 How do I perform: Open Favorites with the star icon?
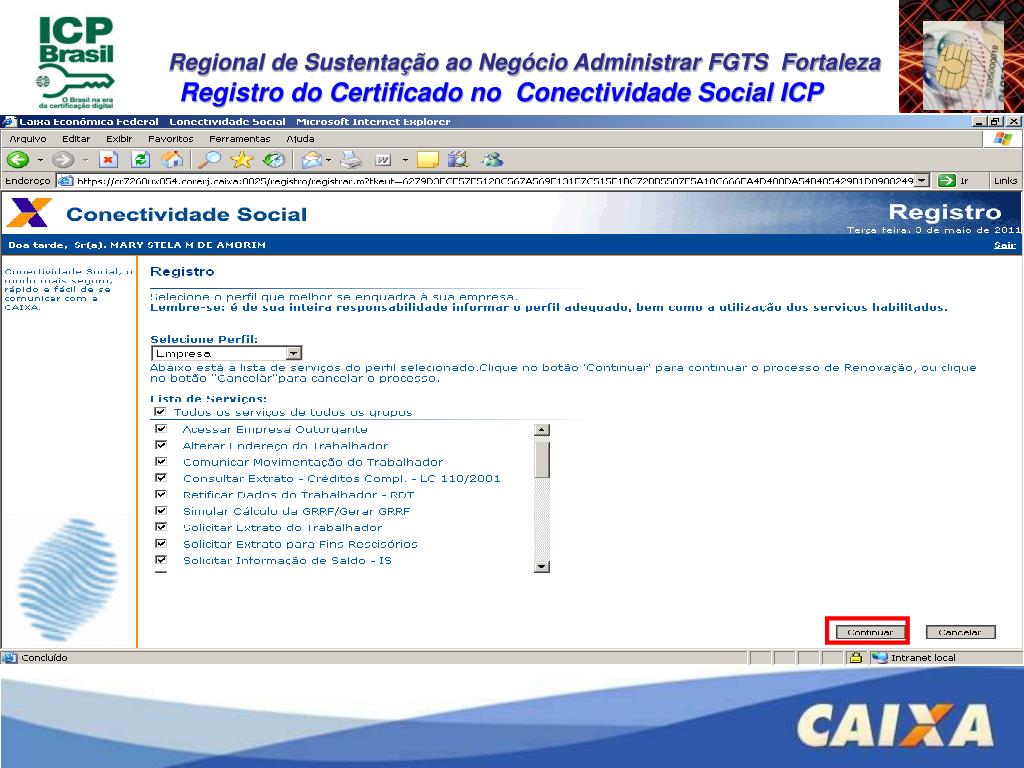pos(242,160)
